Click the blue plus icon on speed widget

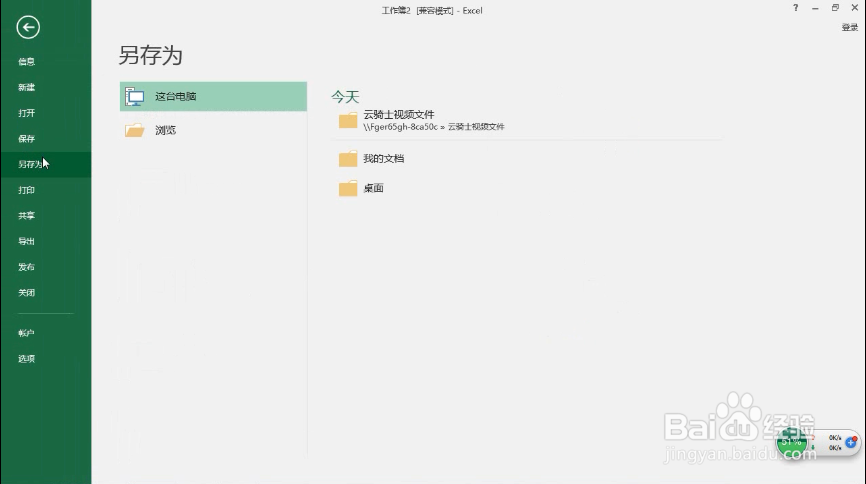point(851,442)
